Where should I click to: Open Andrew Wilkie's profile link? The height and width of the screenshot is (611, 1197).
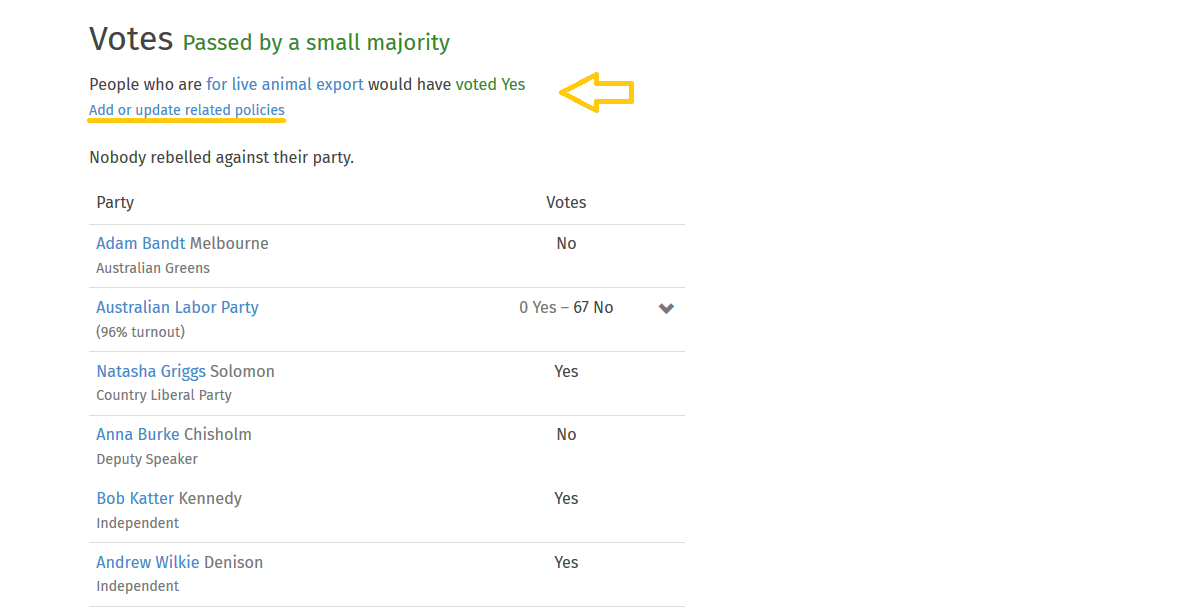coord(147,562)
